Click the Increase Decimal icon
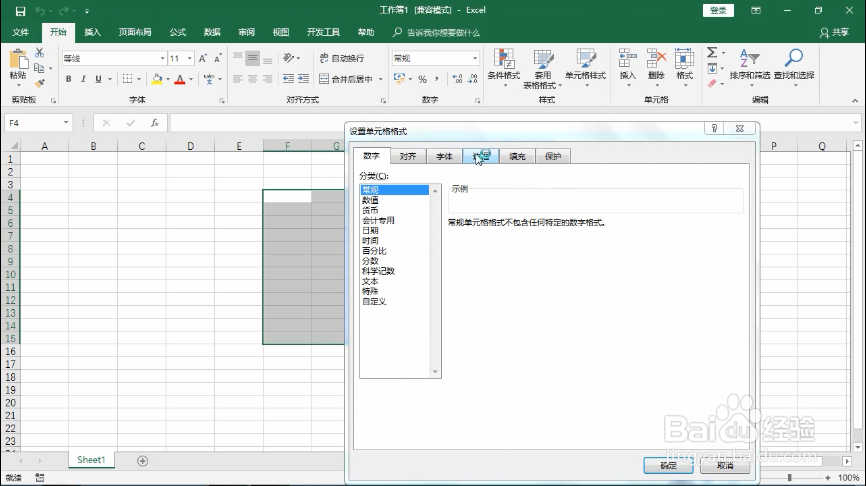The width and height of the screenshot is (866, 486). (x=457, y=79)
